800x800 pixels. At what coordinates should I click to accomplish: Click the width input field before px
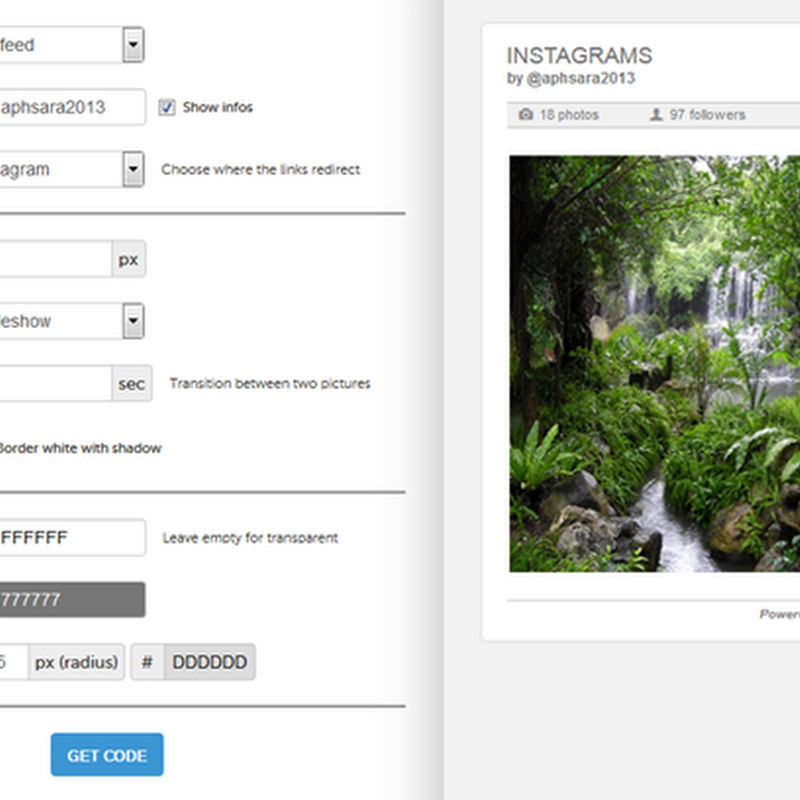tap(56, 259)
